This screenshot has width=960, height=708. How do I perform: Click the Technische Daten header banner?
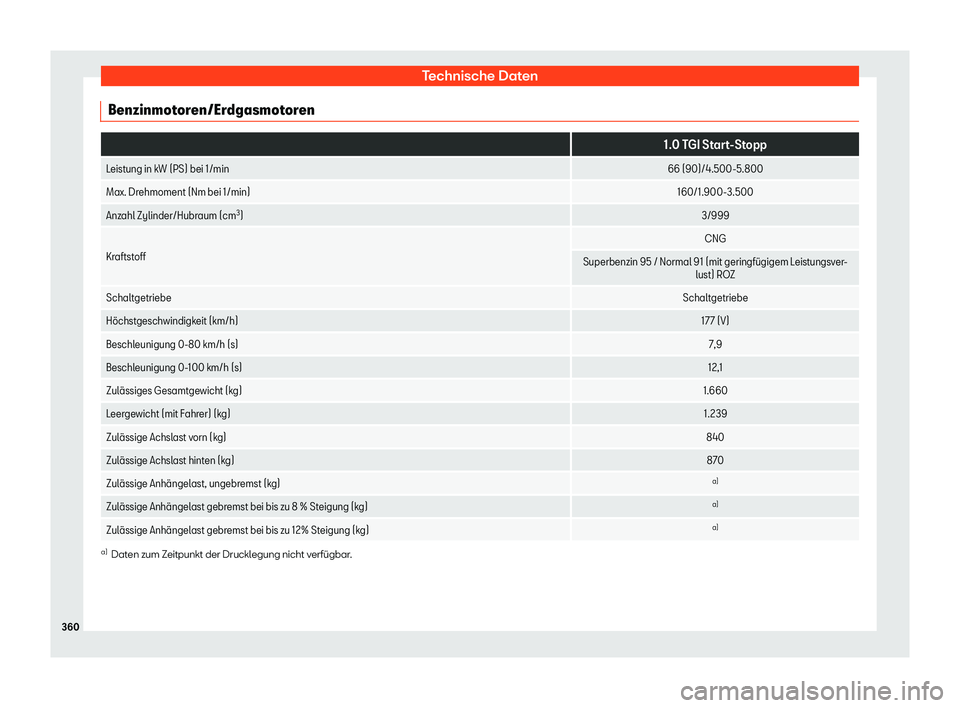coord(479,76)
